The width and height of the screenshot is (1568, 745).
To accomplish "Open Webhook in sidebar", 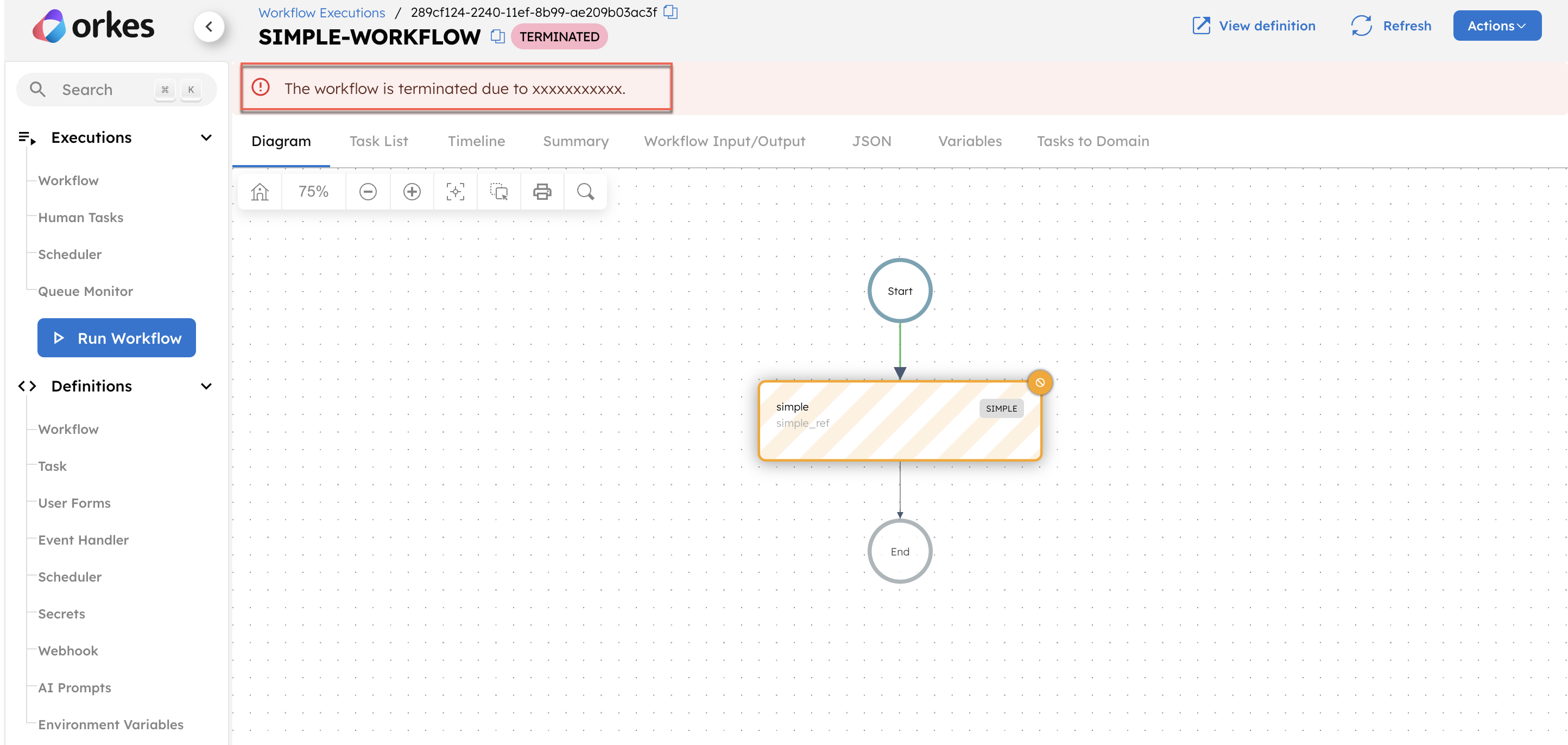I will click(x=67, y=651).
